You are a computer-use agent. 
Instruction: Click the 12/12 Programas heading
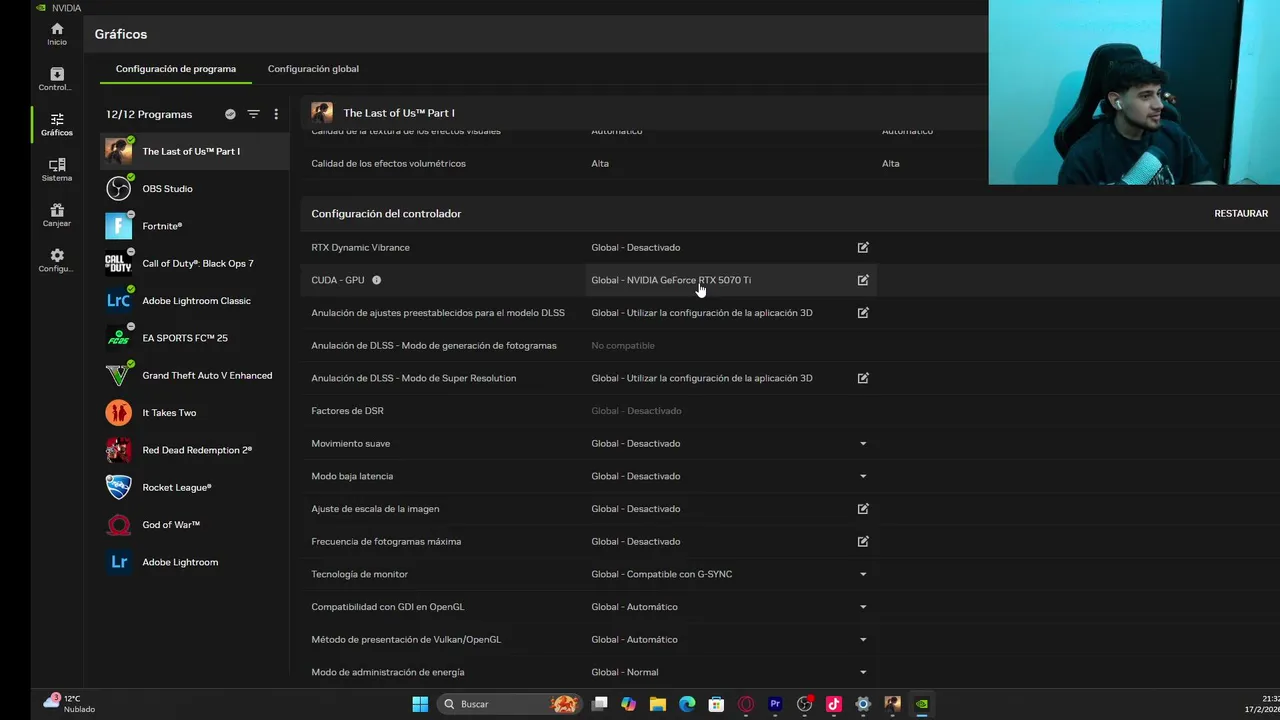(149, 114)
